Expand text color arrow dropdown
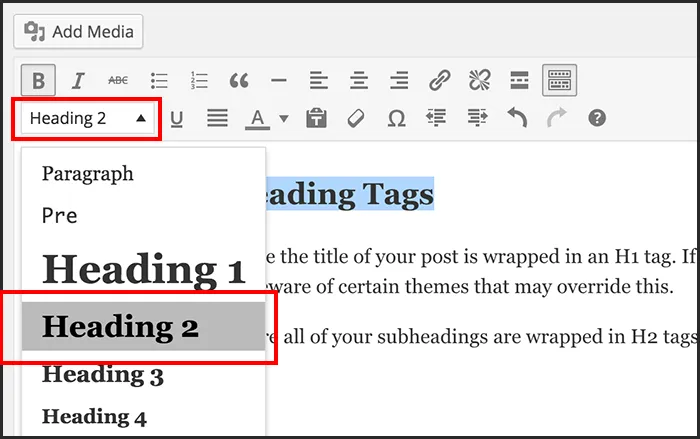700x439 pixels. point(283,119)
